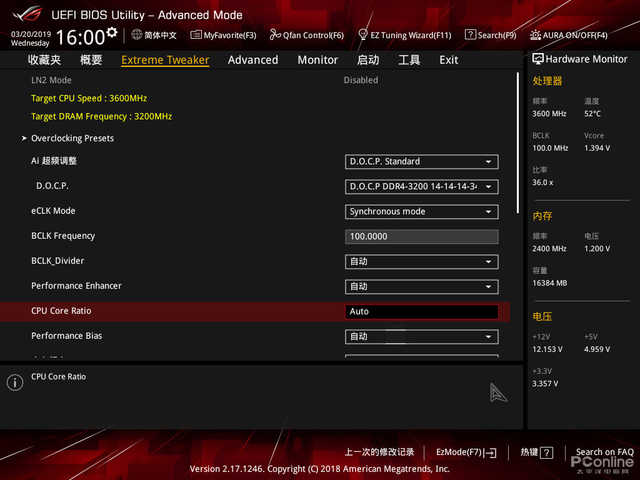
Task: Open MyFavorite(F3) menu
Action: tap(223, 35)
